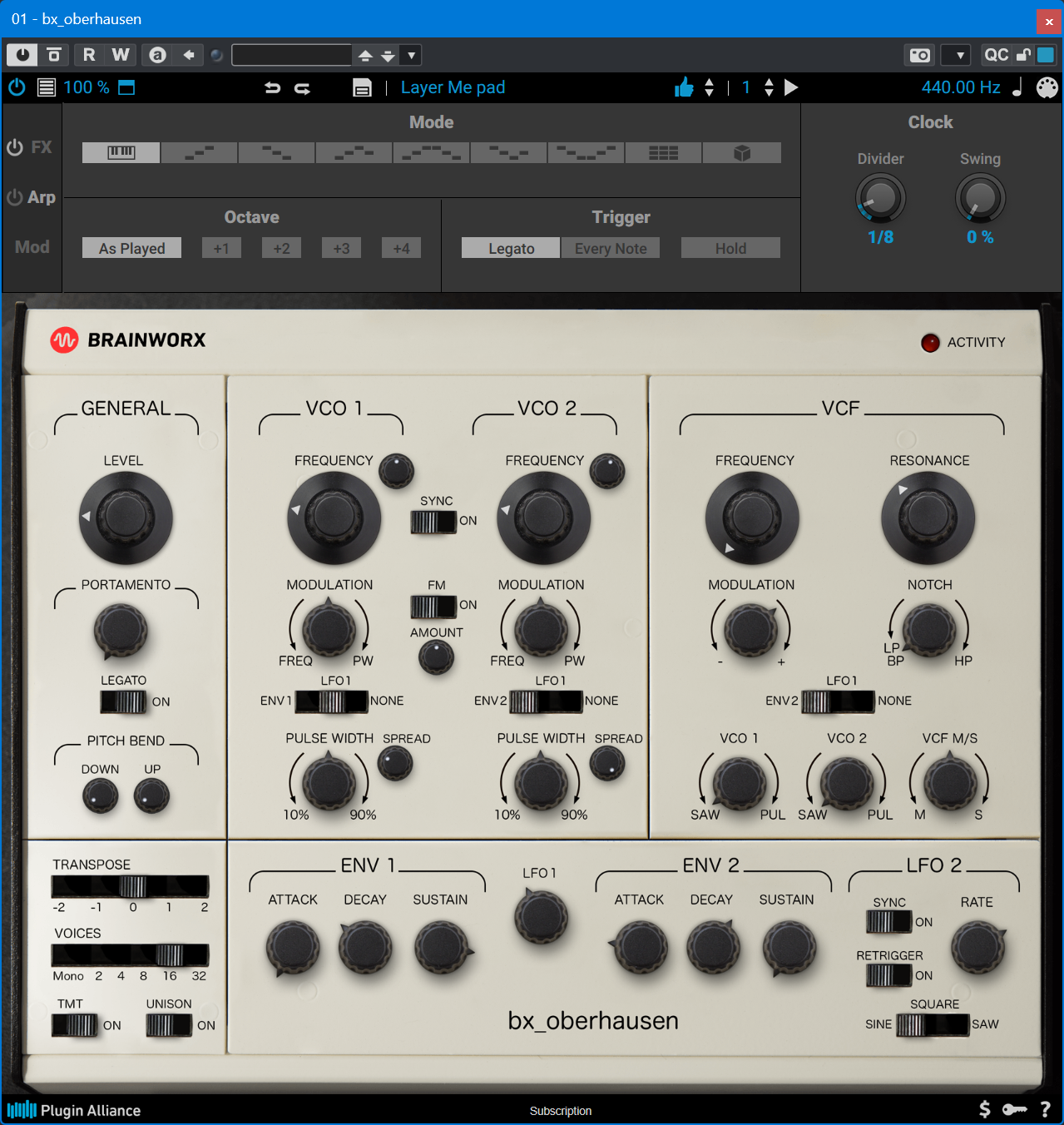
Task: Open the color palette icon
Action: tap(1047, 87)
